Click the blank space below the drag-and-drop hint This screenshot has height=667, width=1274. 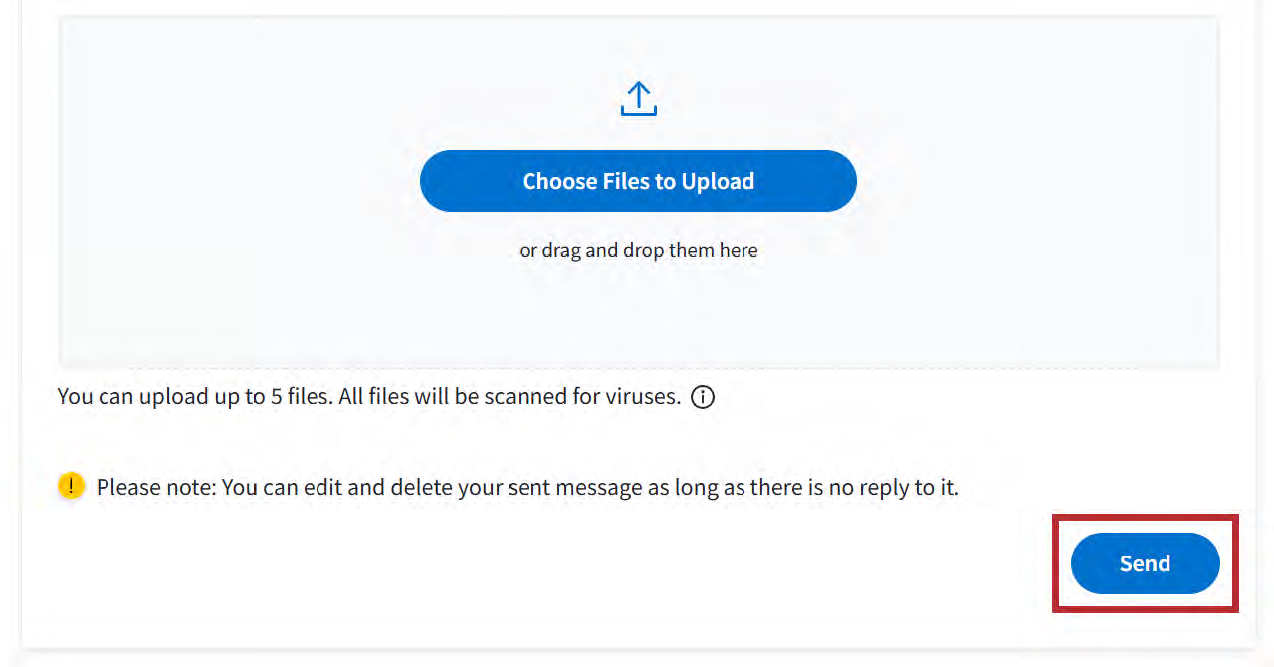tap(638, 315)
